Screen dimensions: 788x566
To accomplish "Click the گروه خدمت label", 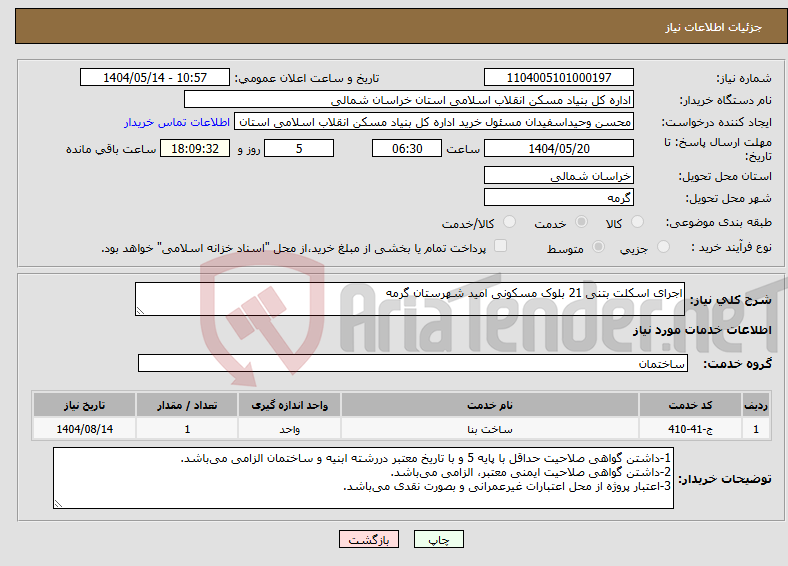I will 737,364.
